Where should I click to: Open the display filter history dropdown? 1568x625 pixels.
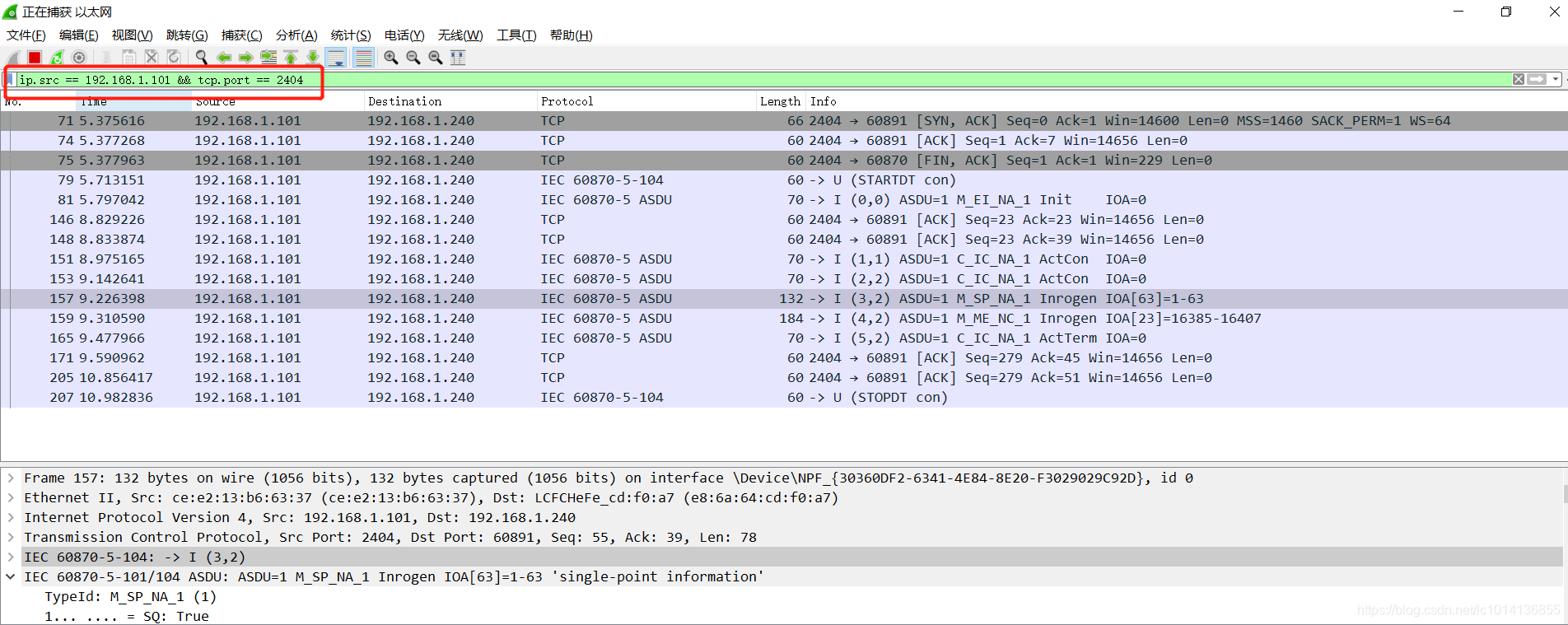(1555, 79)
